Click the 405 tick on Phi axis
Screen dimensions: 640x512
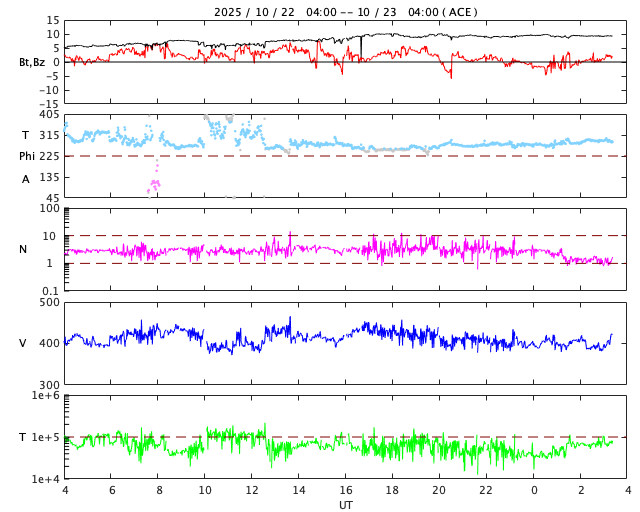click(x=48, y=115)
